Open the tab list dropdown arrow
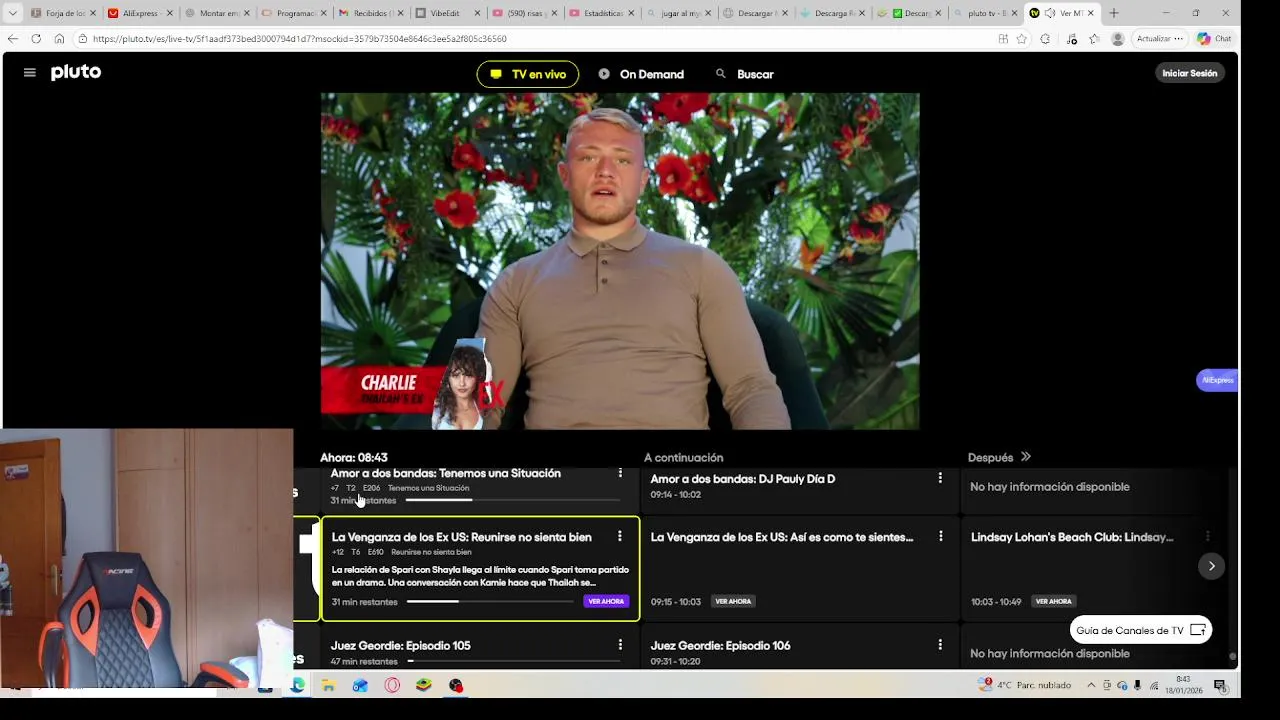Screen dimensions: 1280x720 click(x=12, y=13)
